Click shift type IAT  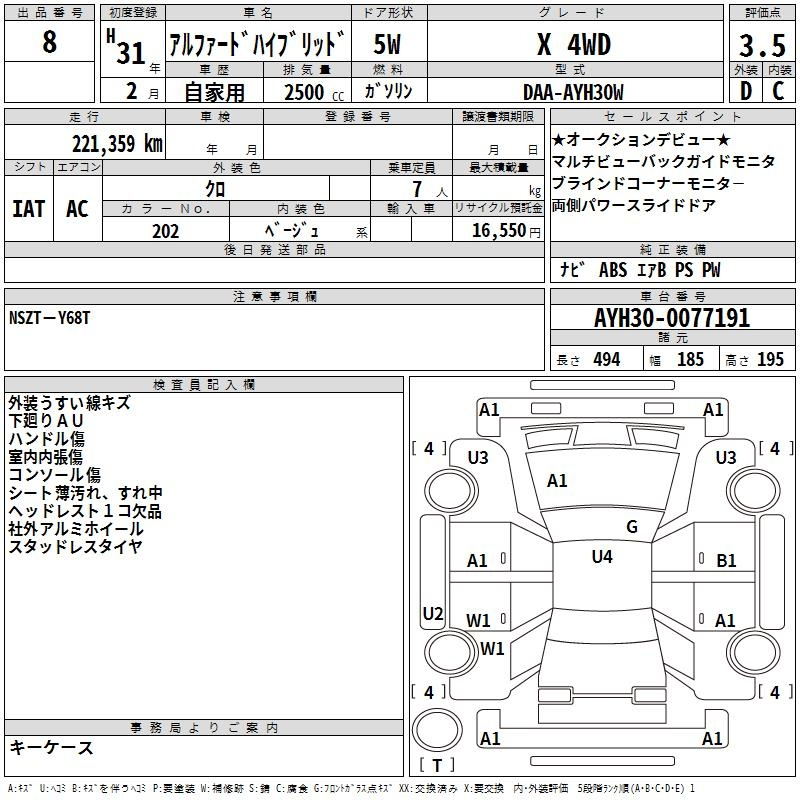[x=29, y=209]
